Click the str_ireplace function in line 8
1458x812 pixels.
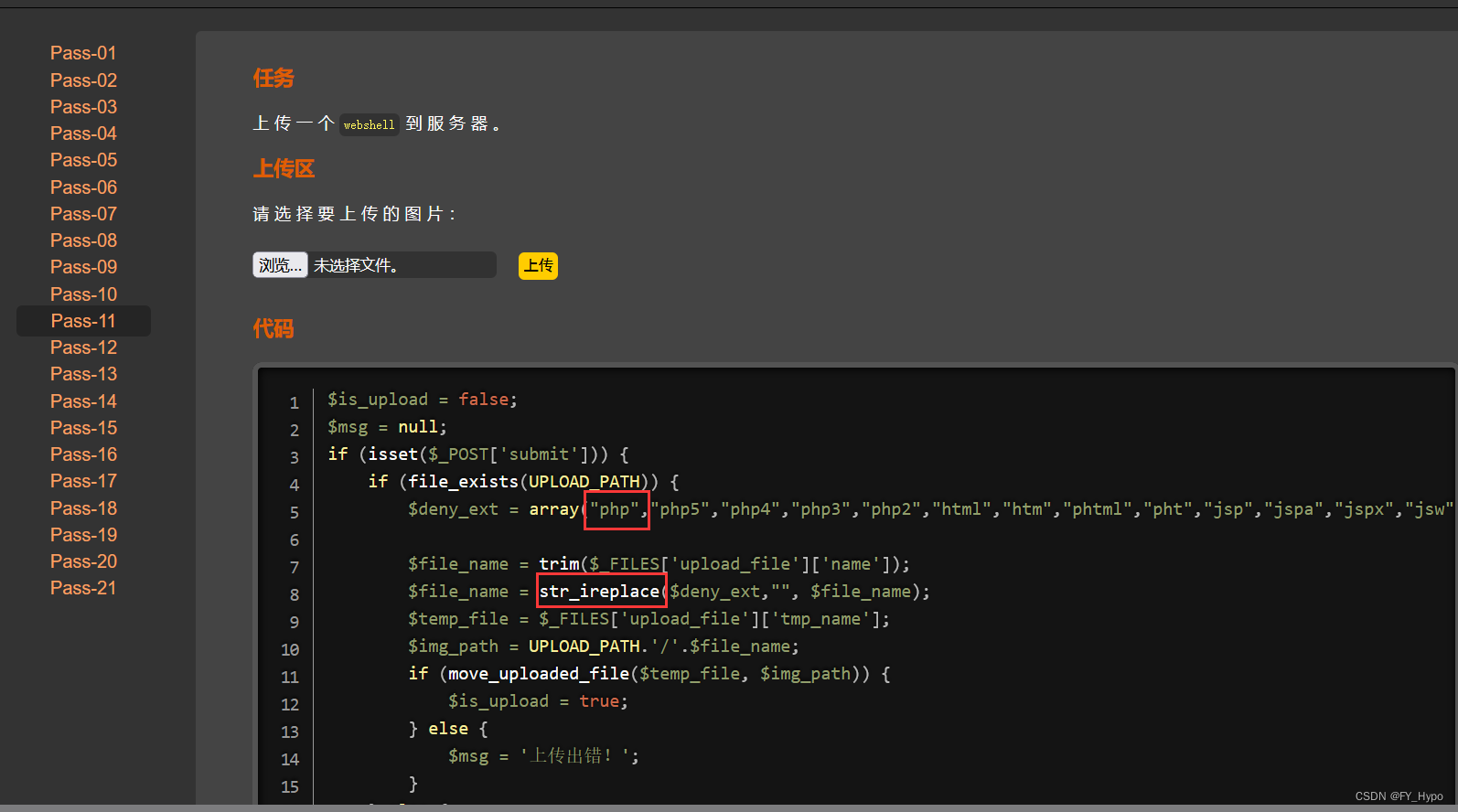600,592
